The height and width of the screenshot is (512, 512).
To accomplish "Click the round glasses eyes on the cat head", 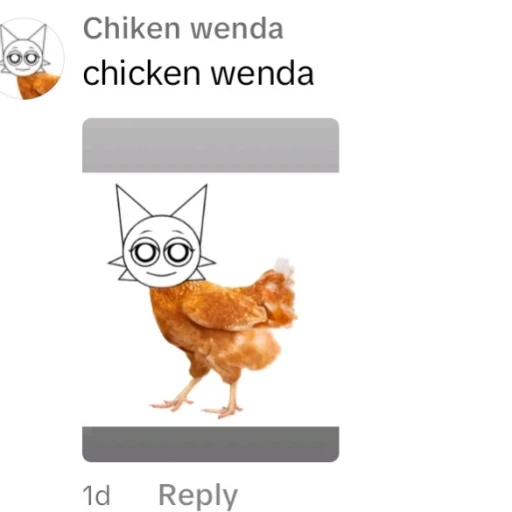I will (x=162, y=252).
